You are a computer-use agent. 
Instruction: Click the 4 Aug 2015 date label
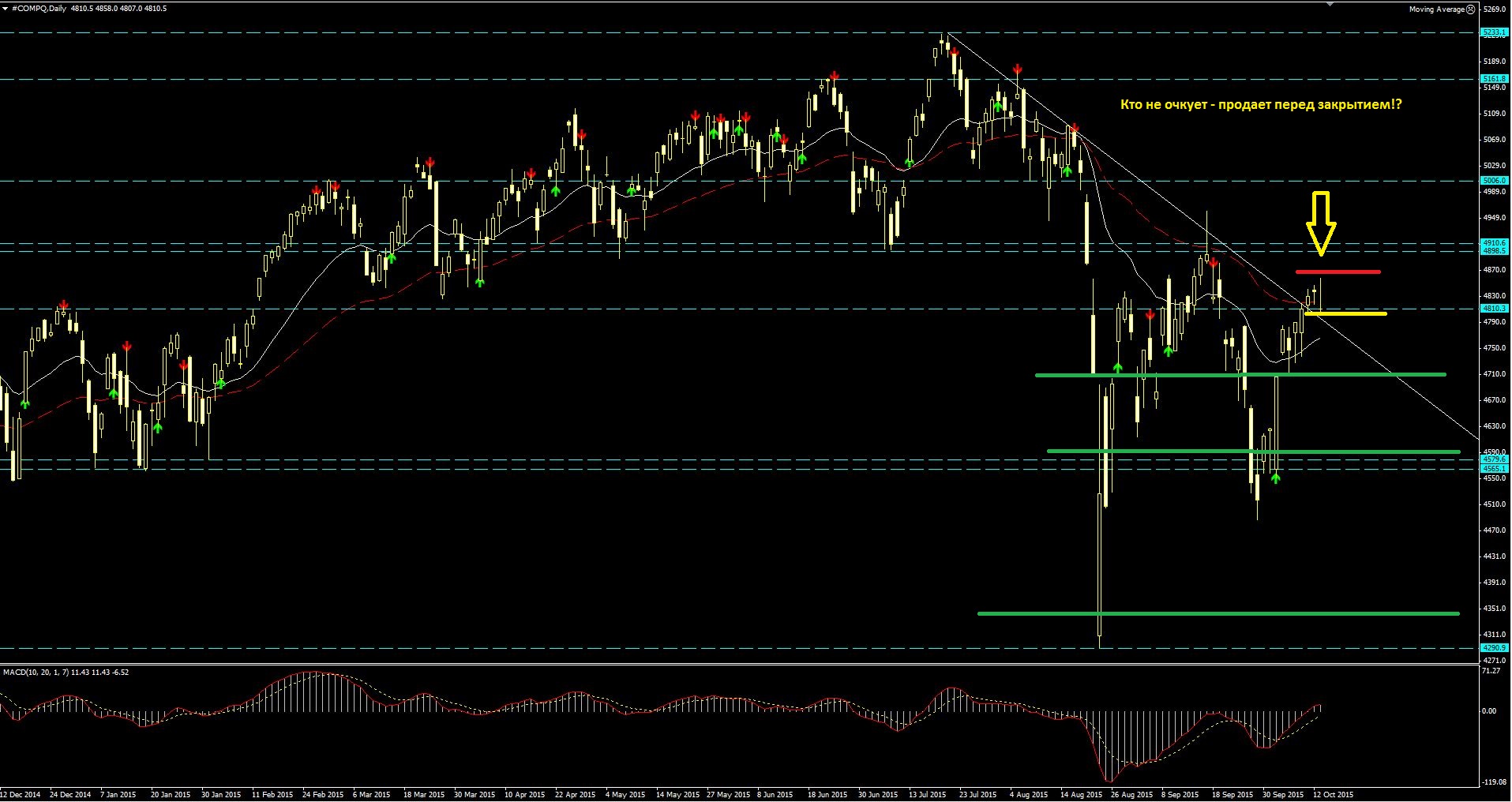(1029, 794)
